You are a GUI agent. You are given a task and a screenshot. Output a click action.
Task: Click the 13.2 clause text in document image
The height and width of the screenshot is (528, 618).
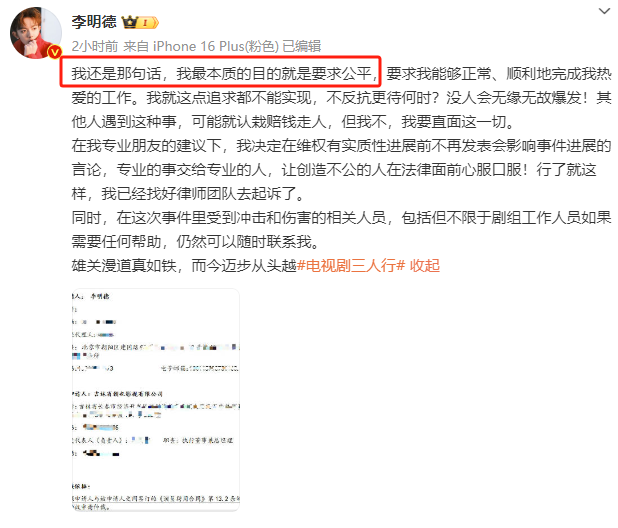tap(156, 499)
